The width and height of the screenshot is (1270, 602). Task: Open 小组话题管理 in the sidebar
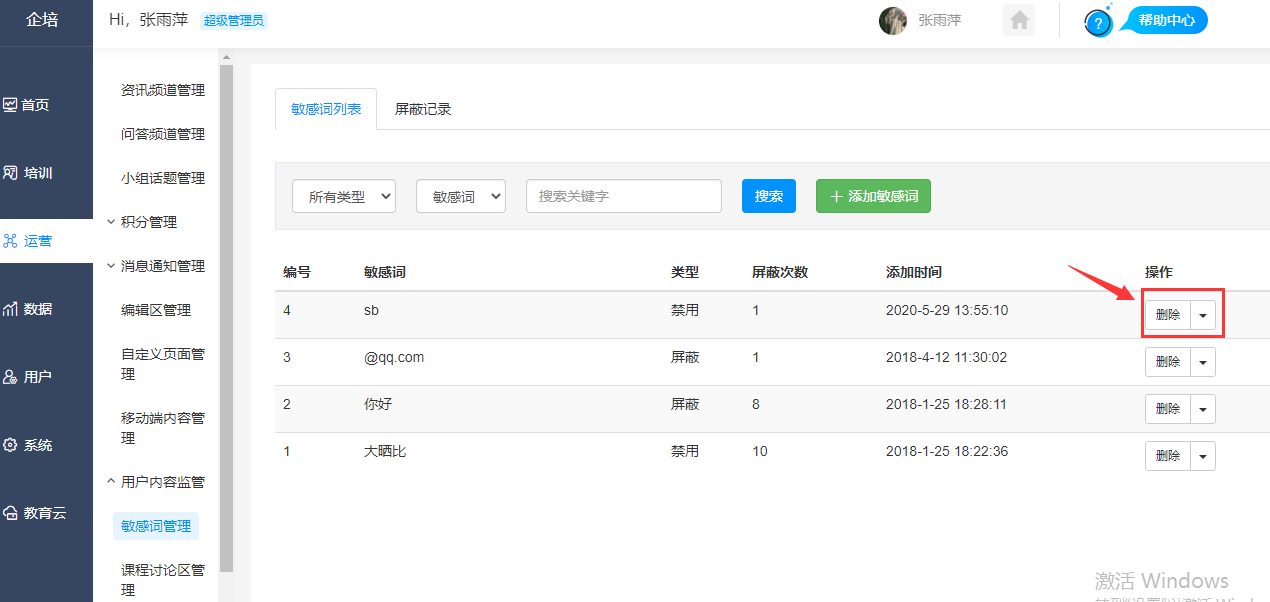click(163, 178)
